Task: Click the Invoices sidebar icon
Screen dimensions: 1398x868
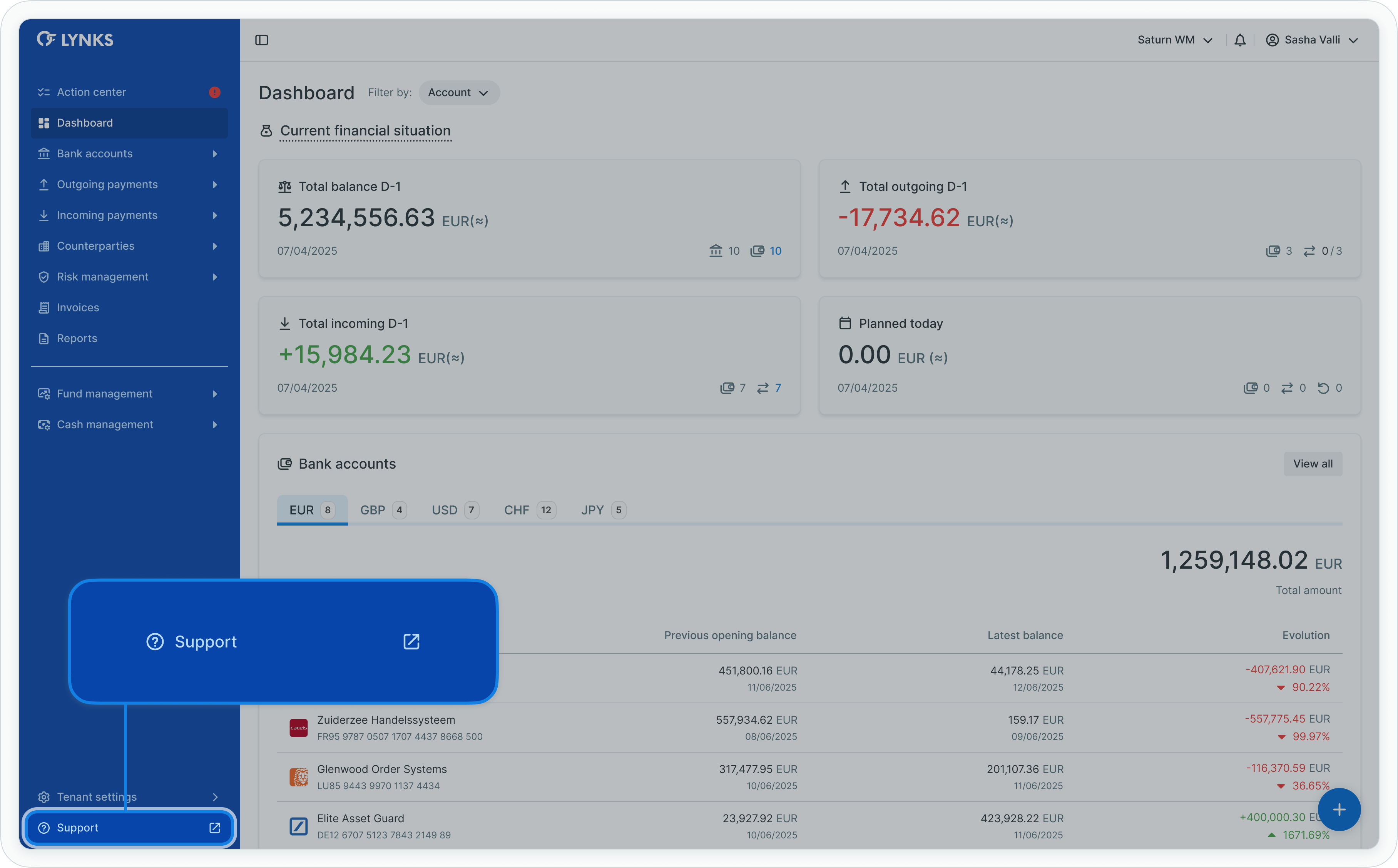Action: (x=43, y=308)
